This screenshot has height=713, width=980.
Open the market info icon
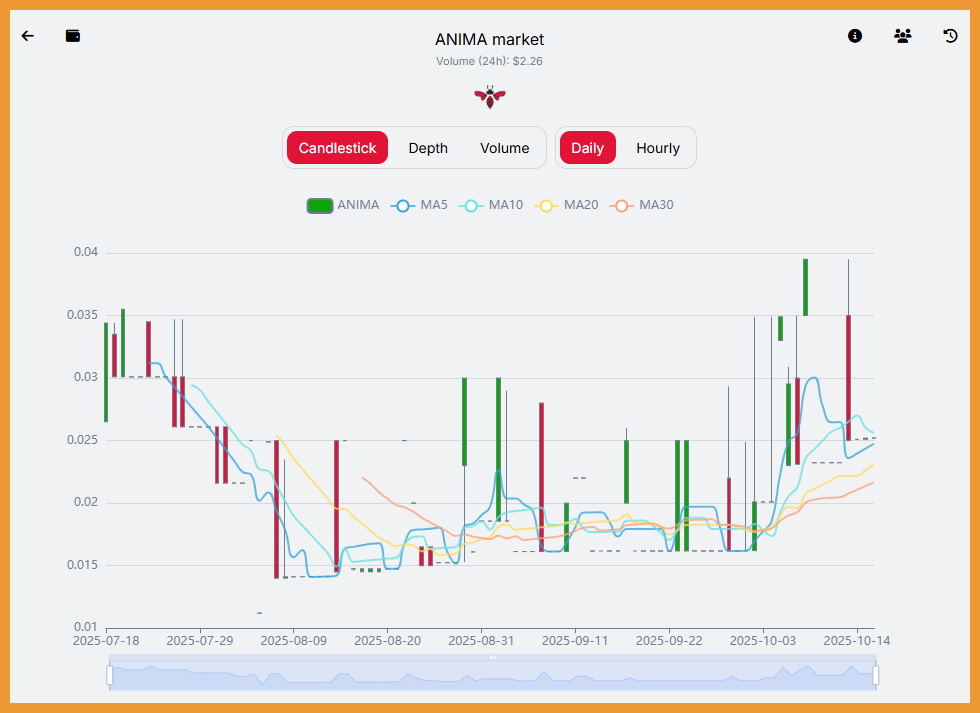(x=855, y=36)
